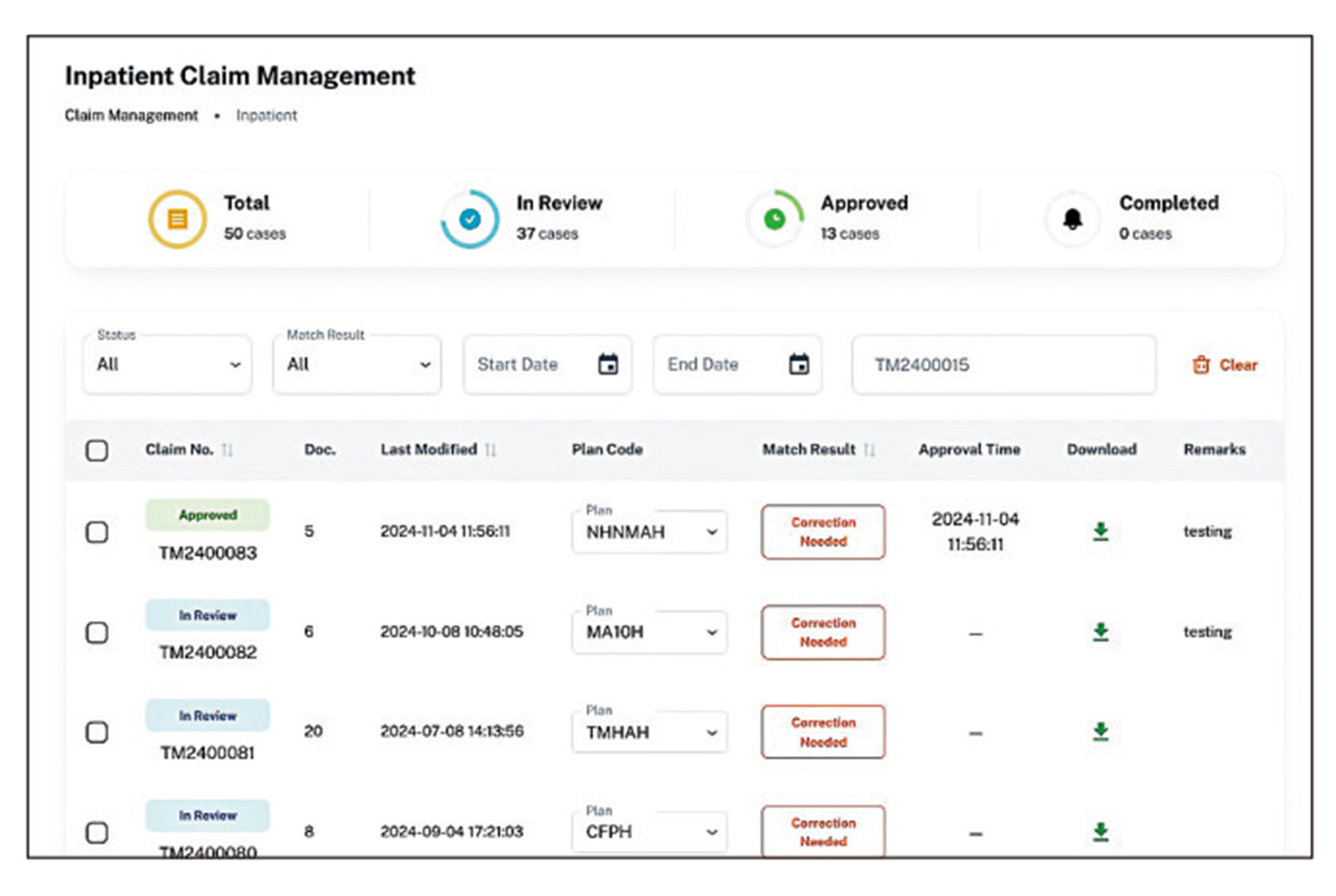The image size is (1336, 896).
Task: Toggle the select-all header checkbox
Action: pos(97,450)
